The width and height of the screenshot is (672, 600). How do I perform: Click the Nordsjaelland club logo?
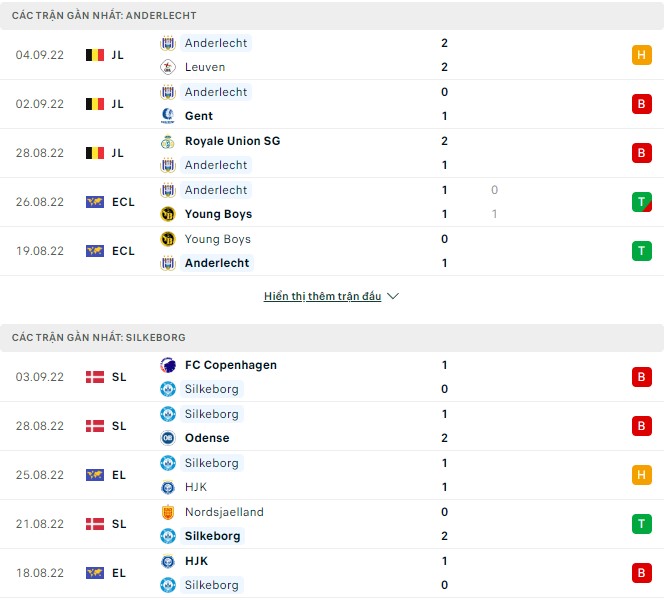(167, 512)
